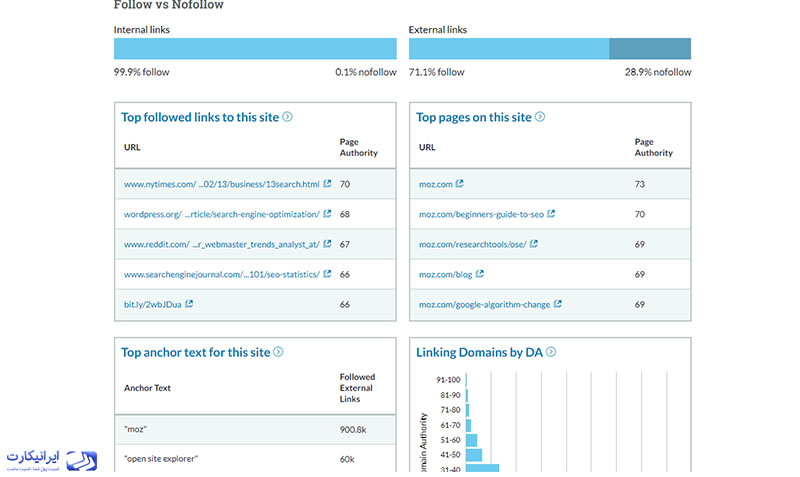This screenshot has height=477, width=800.
Task: Click the 900.8k followed external links value
Action: [353, 430]
